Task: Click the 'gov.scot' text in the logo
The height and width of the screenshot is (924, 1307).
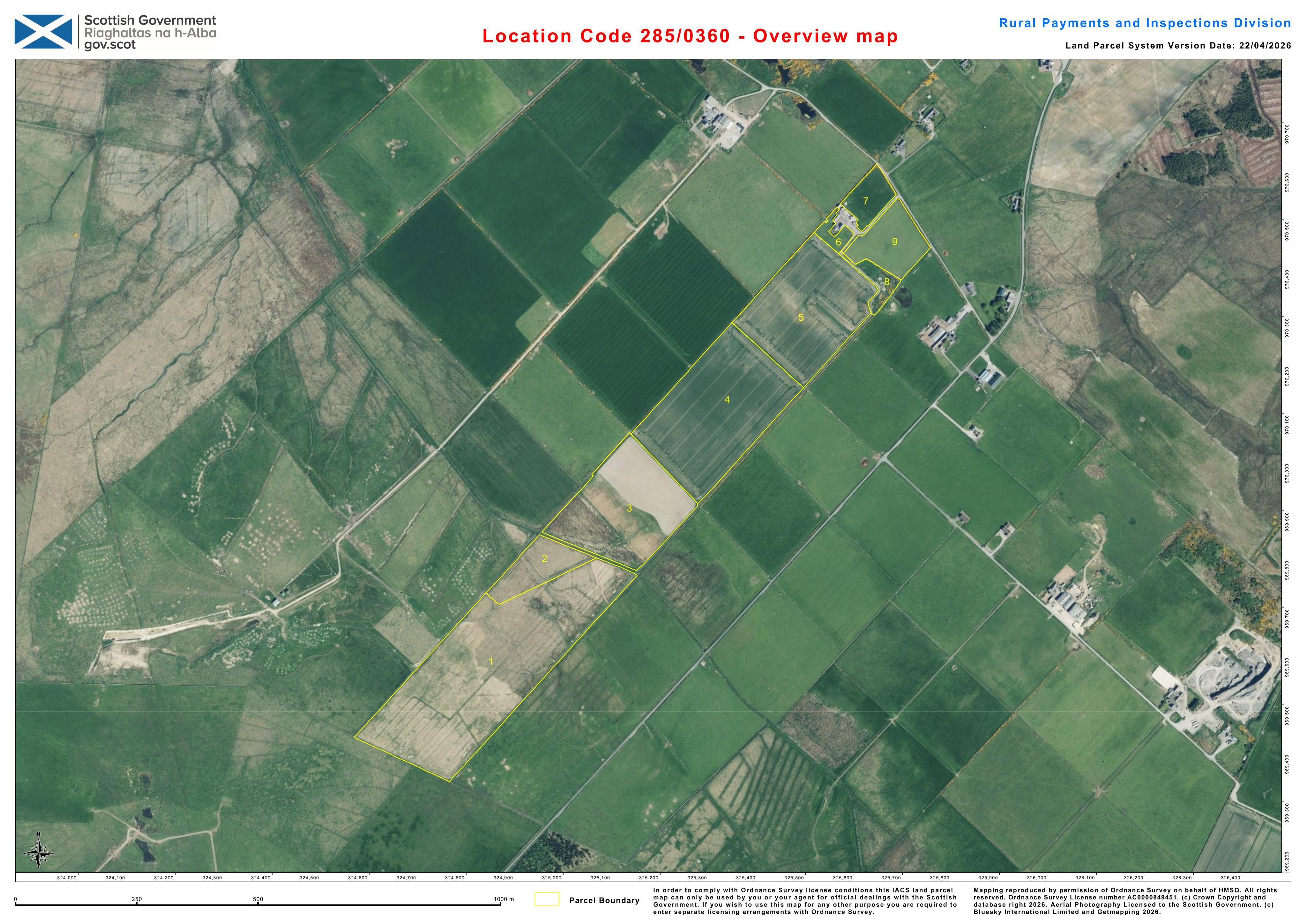Action: point(110,45)
